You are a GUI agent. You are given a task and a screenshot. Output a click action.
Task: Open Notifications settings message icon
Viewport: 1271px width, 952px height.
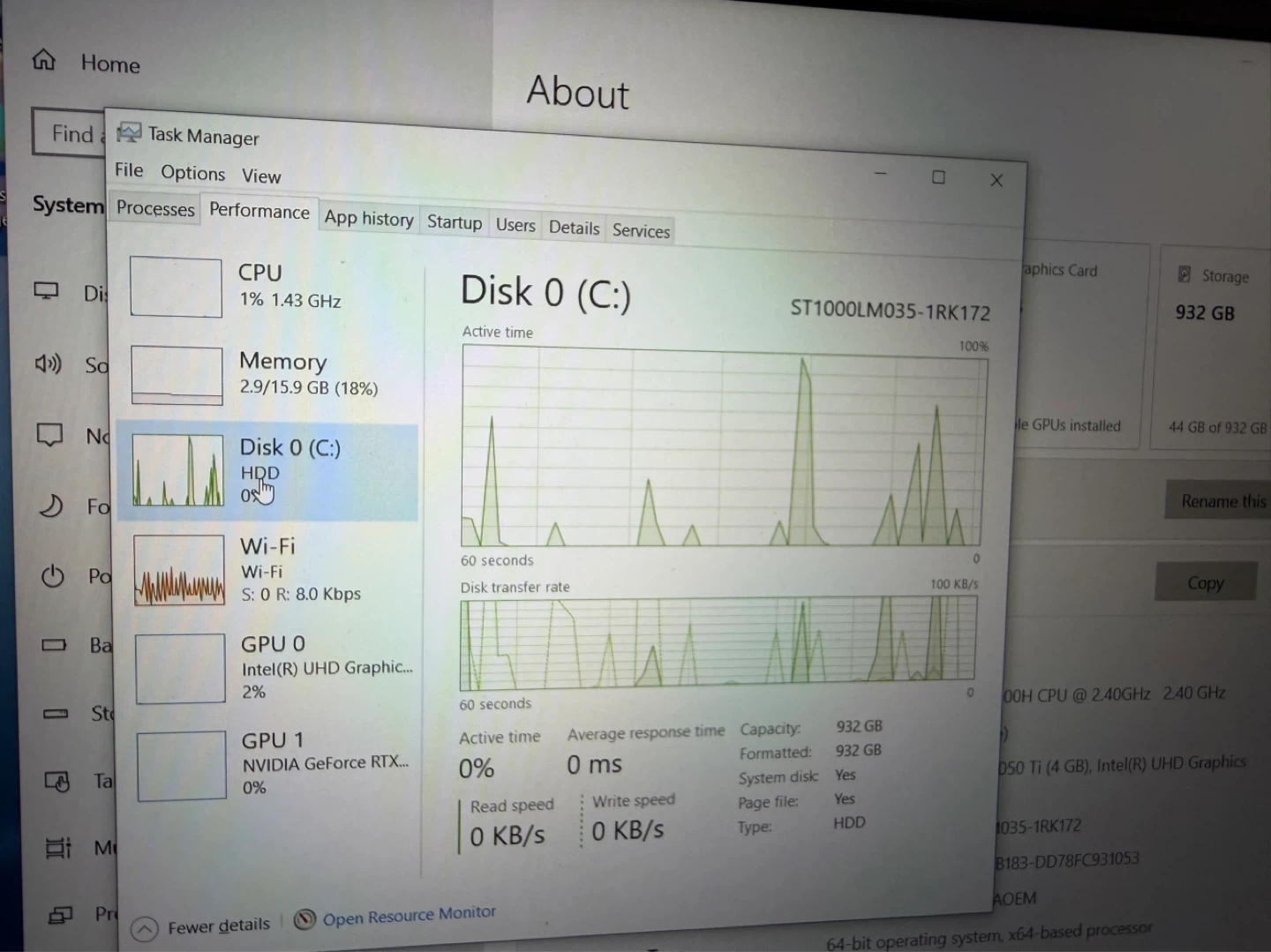[49, 434]
